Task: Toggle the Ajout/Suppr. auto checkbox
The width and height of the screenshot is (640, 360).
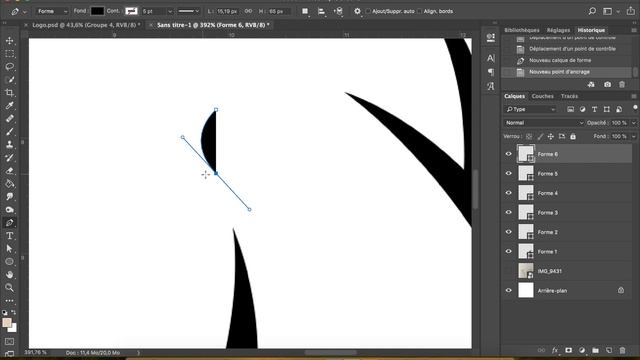Action: click(368, 11)
